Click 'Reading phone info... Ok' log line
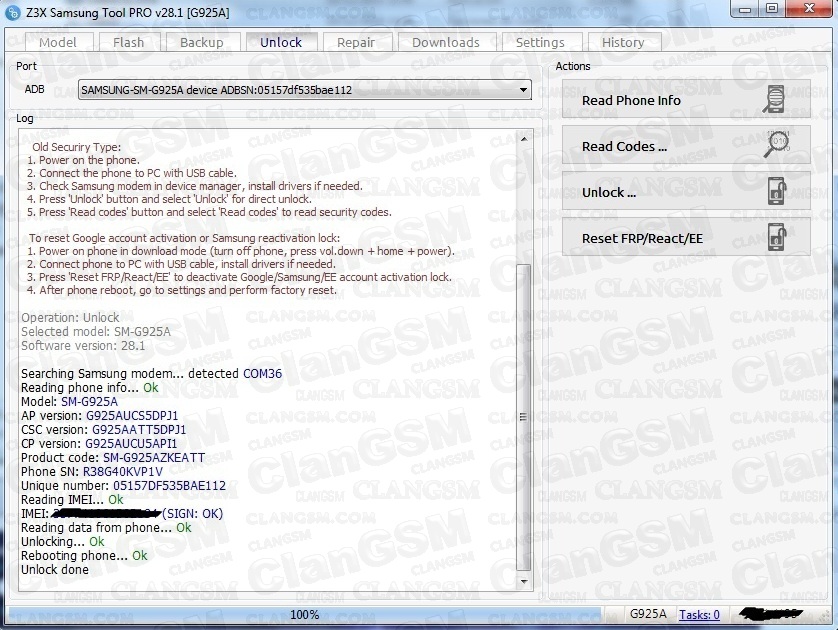 click(90, 387)
